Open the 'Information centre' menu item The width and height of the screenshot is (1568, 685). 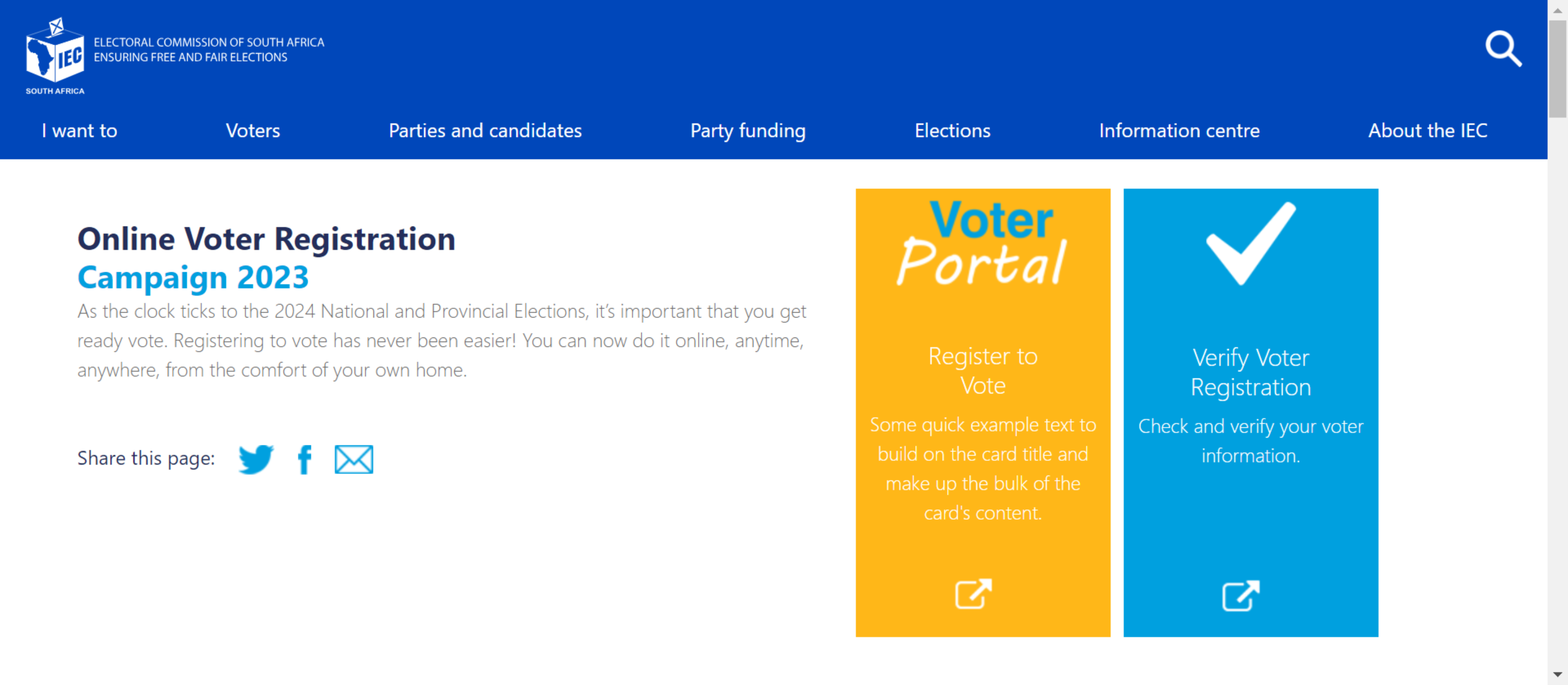point(1179,130)
